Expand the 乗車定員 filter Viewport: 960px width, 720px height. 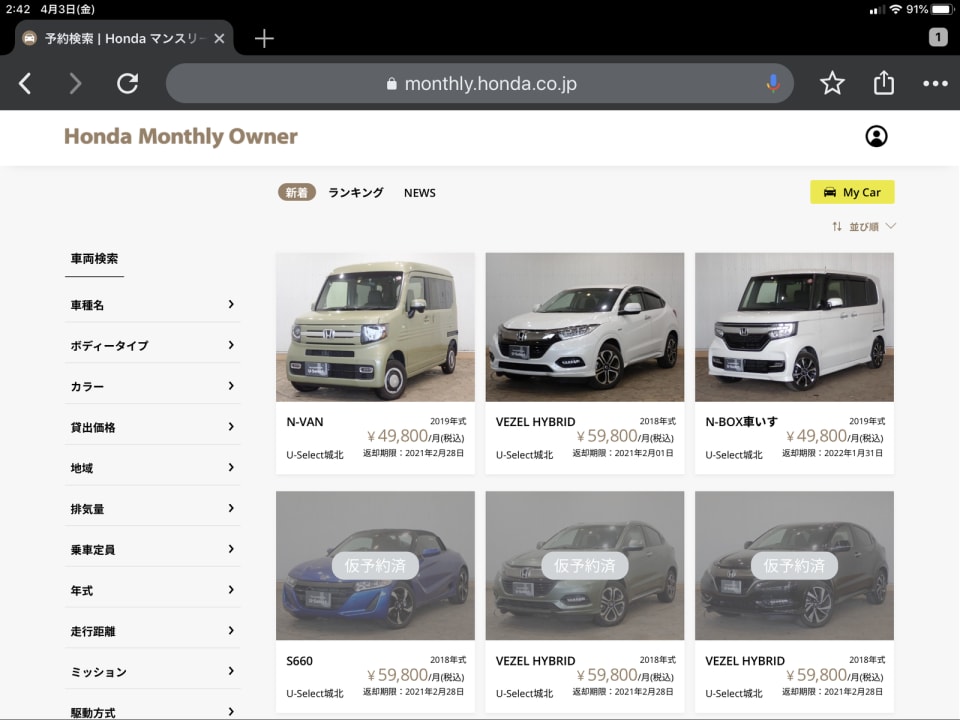(152, 549)
